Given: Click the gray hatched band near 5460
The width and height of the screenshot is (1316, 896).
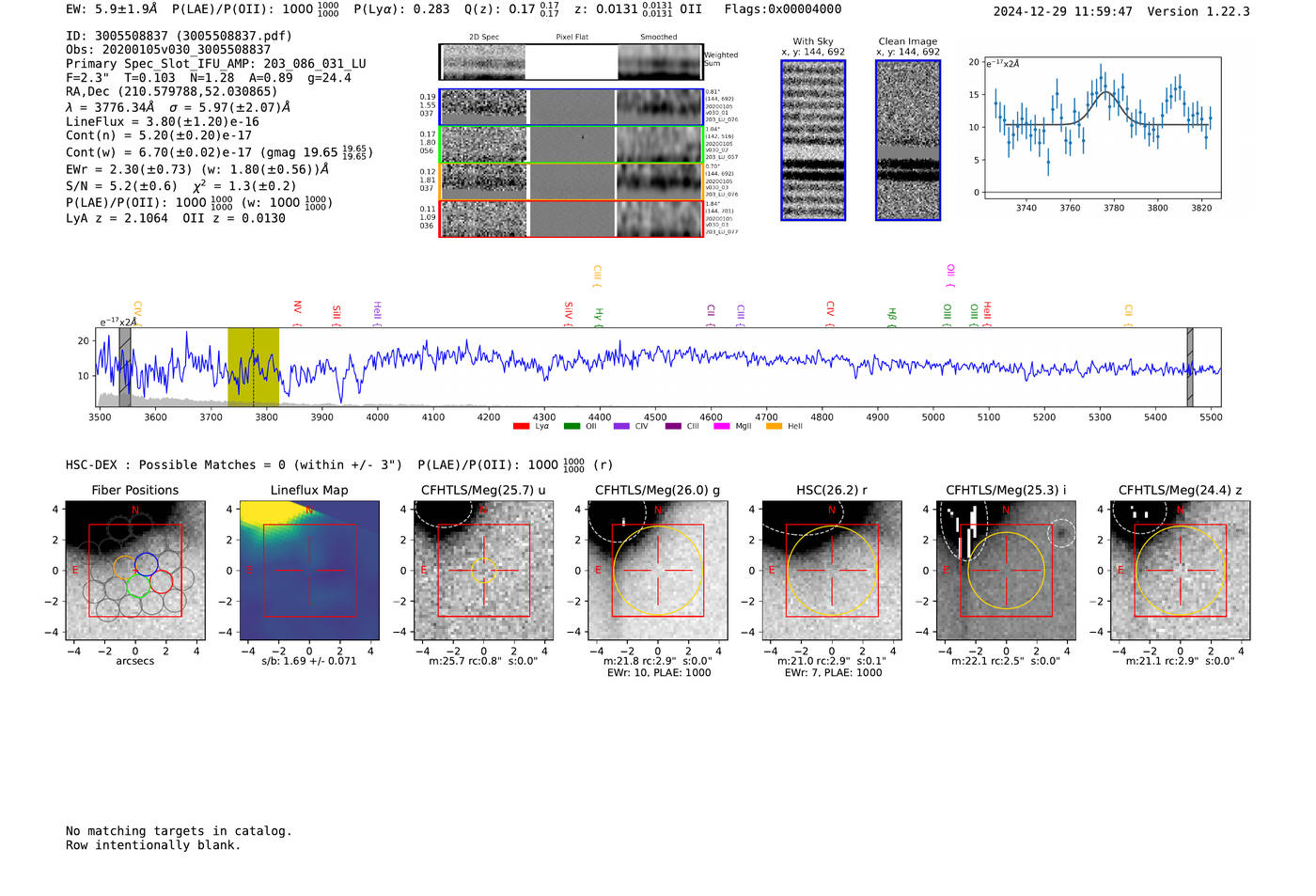Looking at the screenshot, I should [1190, 367].
